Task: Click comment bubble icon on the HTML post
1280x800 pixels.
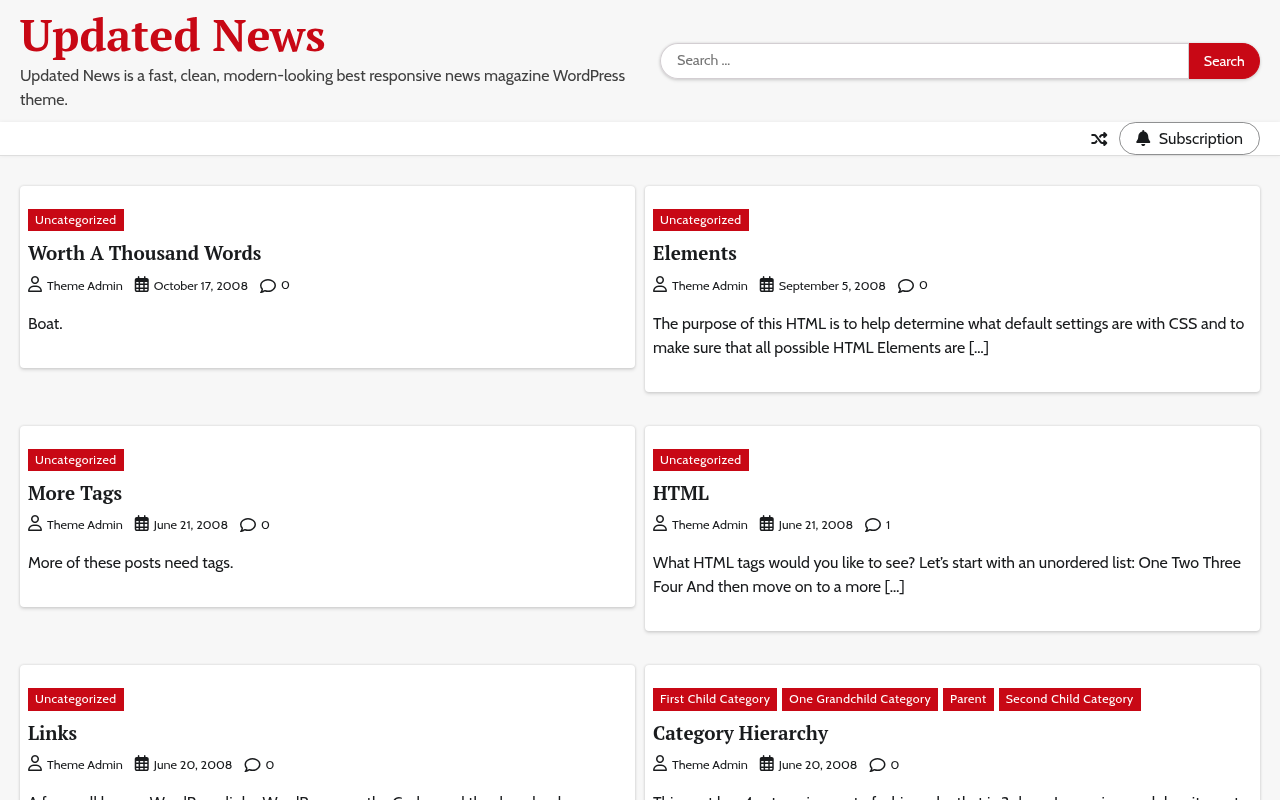Action: [873, 524]
